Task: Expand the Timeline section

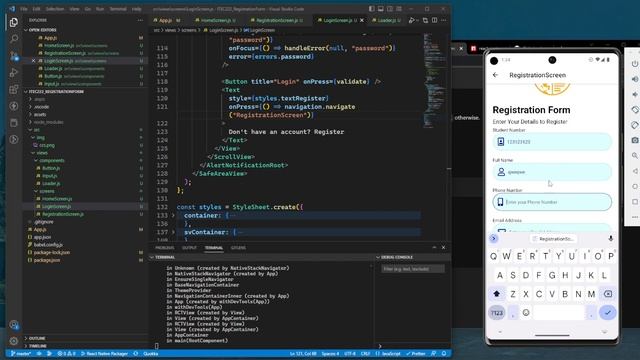Action: pos(37,346)
